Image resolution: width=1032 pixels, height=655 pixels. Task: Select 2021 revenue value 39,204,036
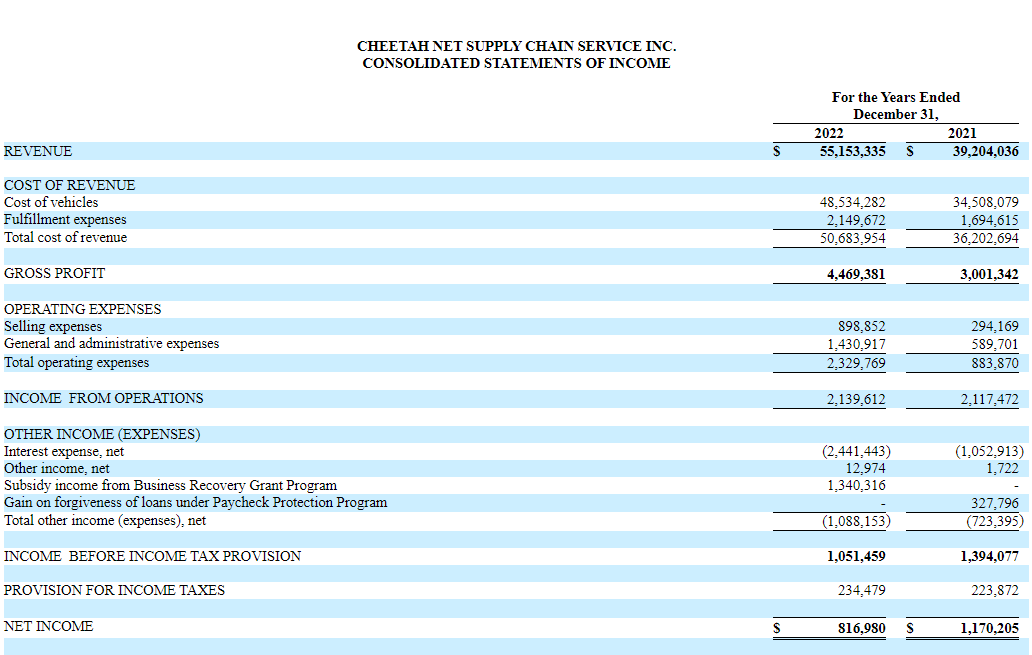(x=985, y=151)
